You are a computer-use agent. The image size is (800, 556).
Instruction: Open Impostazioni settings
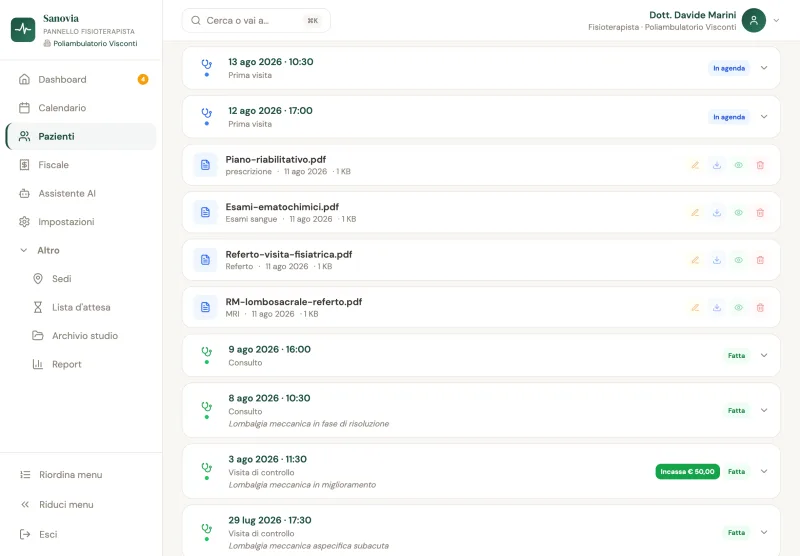[x=81, y=222]
